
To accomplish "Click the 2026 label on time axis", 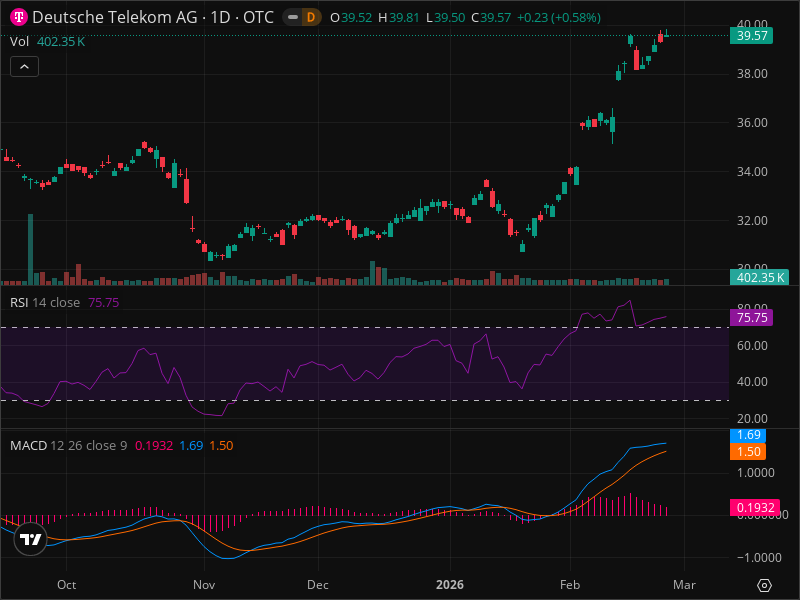I will [450, 585].
